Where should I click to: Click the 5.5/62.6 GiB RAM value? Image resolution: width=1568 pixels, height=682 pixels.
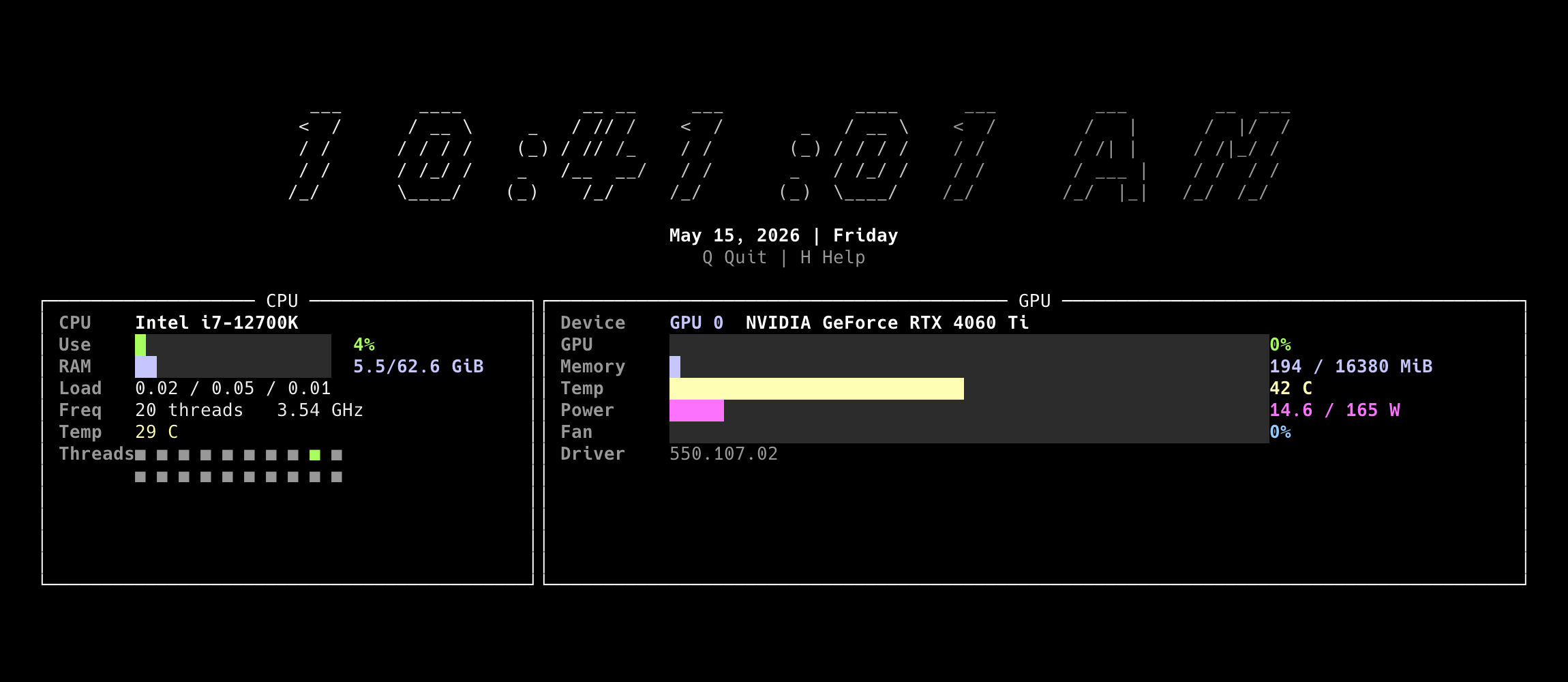(418, 366)
